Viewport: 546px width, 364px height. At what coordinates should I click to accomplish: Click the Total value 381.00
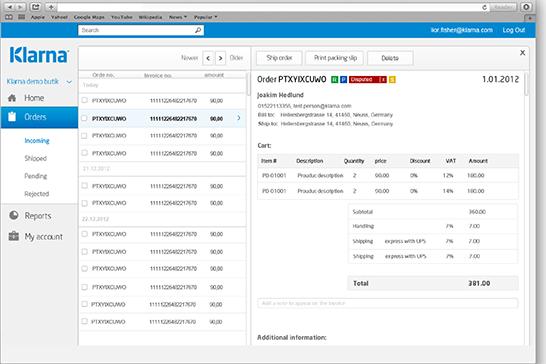(x=479, y=283)
